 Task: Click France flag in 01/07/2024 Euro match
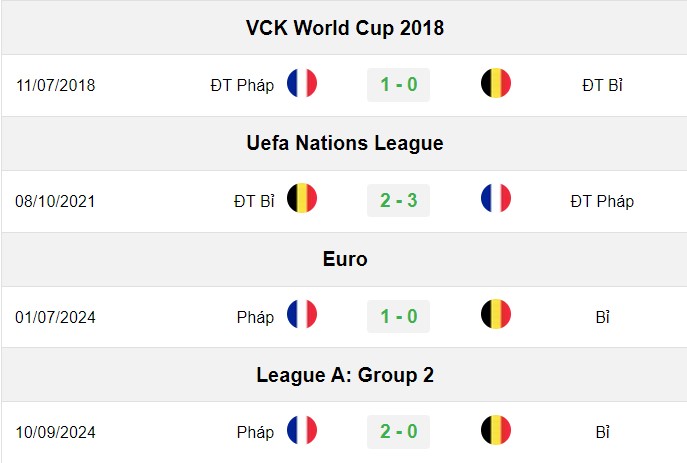pos(302,314)
